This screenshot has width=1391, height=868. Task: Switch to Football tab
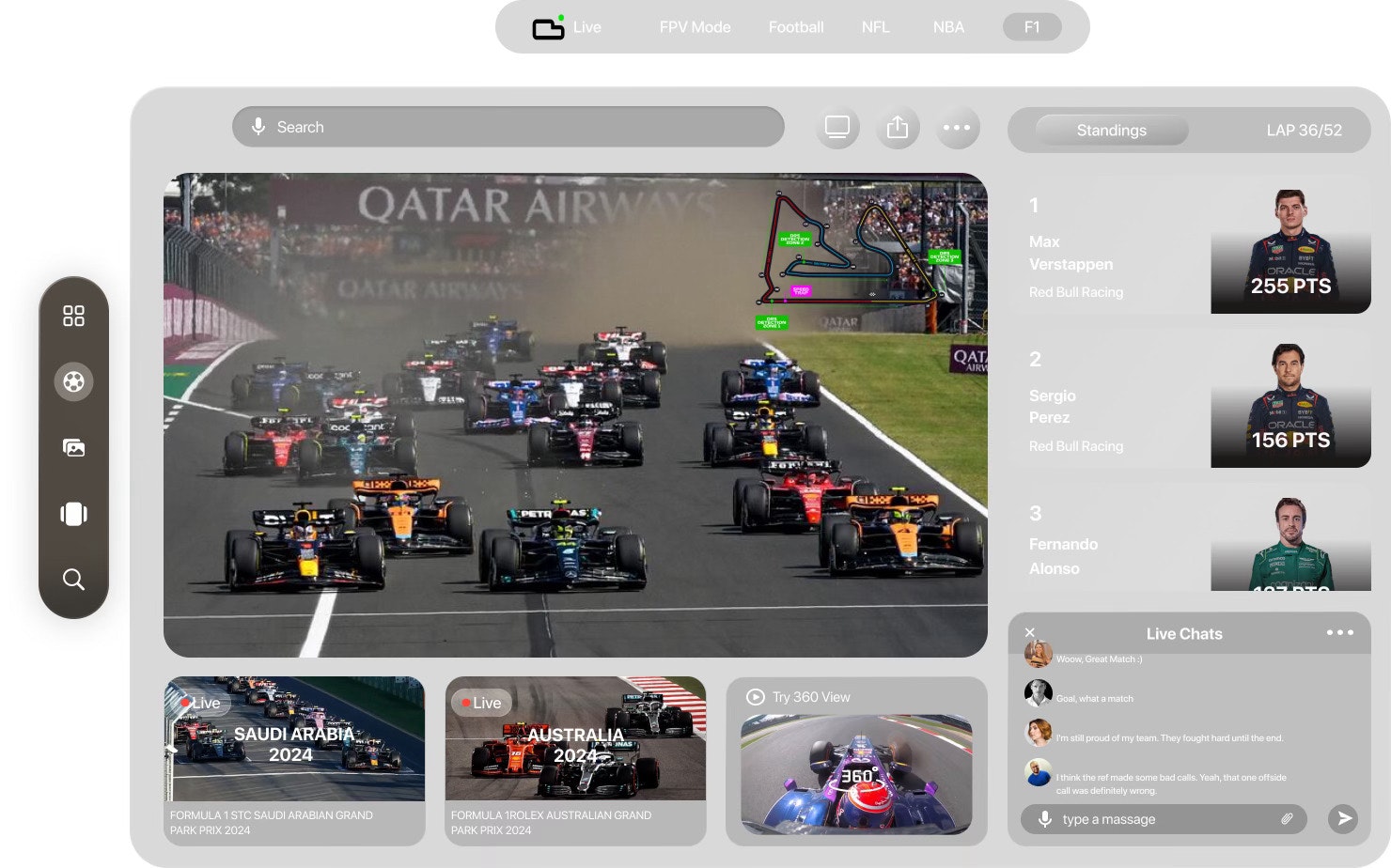click(x=796, y=27)
